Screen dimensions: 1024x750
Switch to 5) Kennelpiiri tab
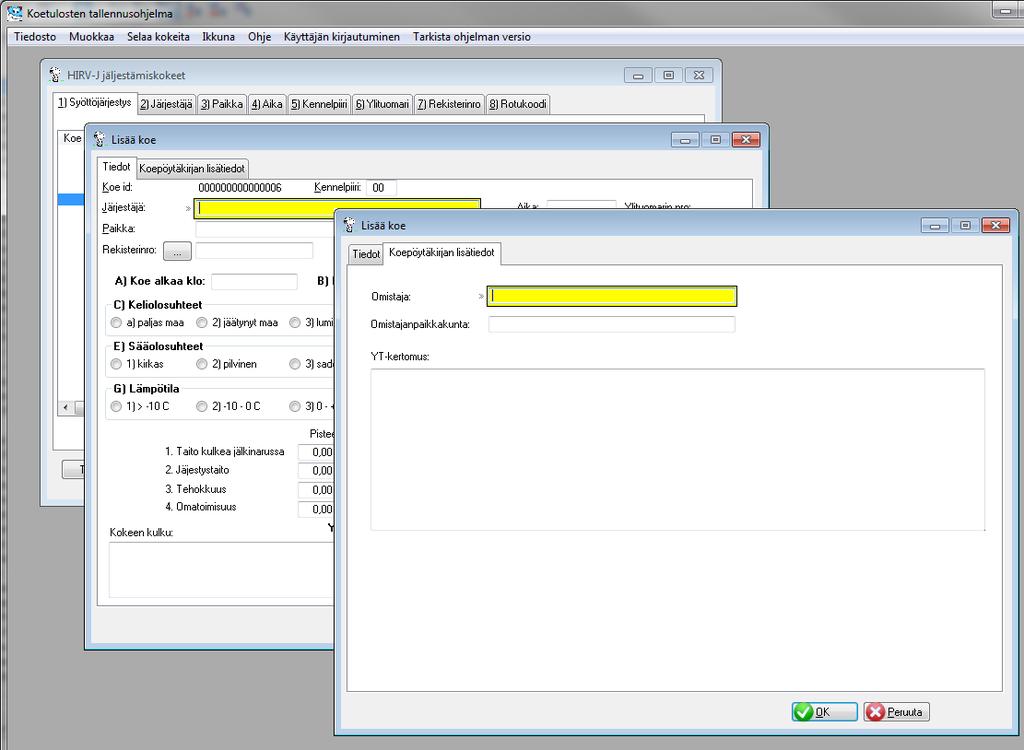click(x=319, y=104)
